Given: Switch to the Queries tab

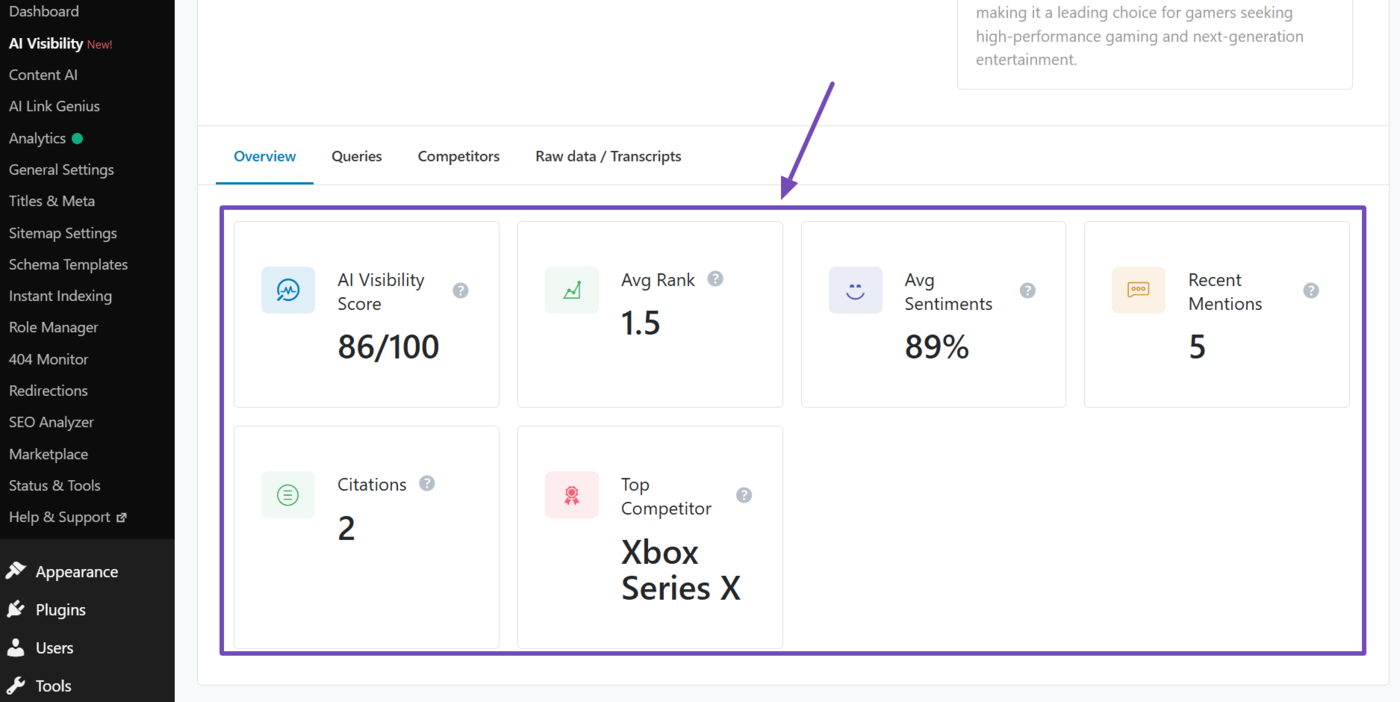Looking at the screenshot, I should 357,156.
